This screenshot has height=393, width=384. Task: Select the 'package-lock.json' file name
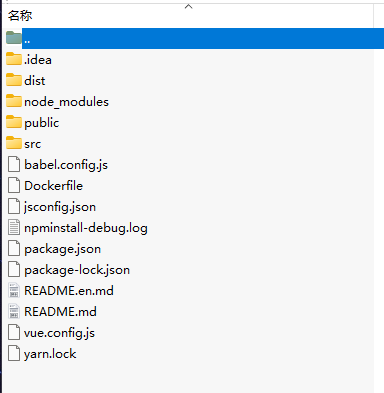[77, 270]
